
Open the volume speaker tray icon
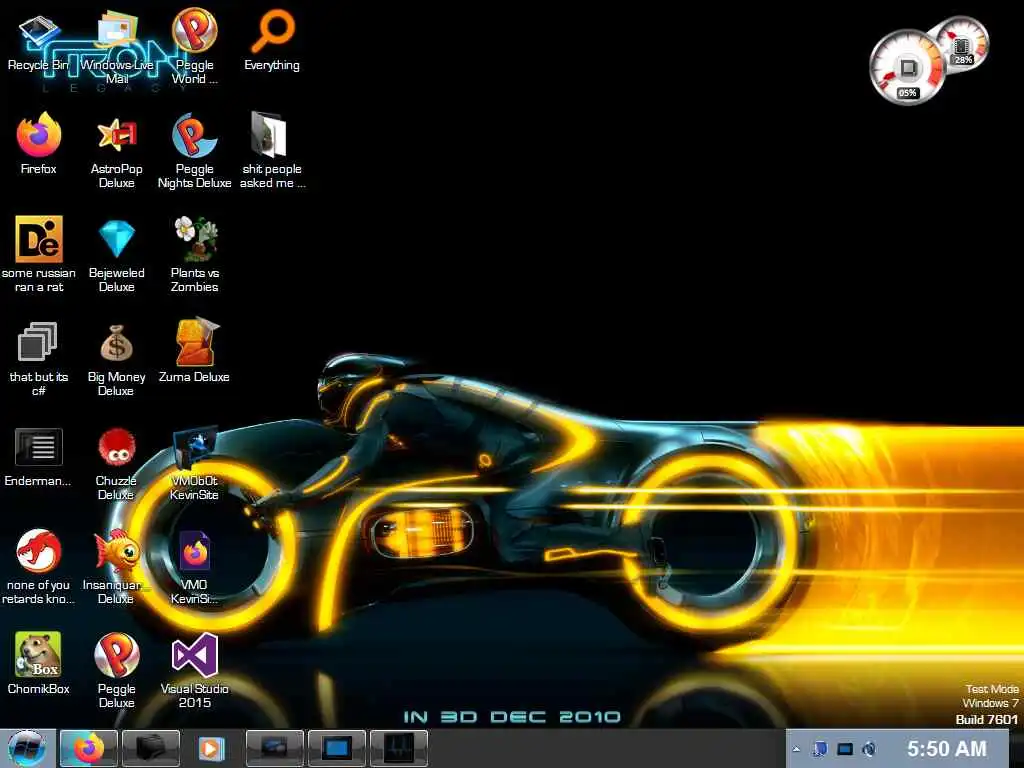pyautogui.click(x=869, y=749)
